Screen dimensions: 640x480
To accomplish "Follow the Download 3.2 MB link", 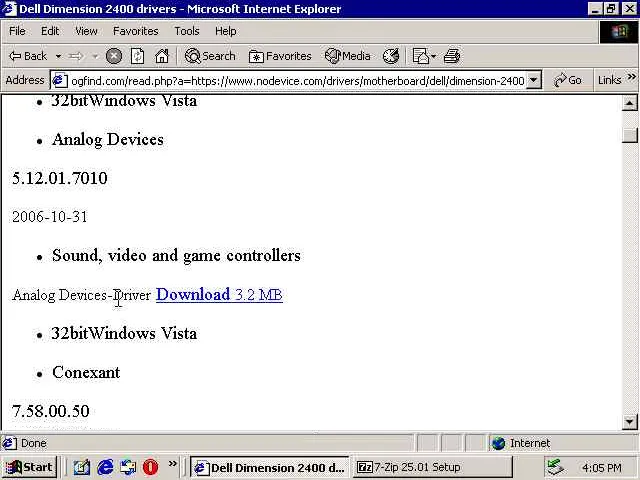I will (x=219, y=295).
